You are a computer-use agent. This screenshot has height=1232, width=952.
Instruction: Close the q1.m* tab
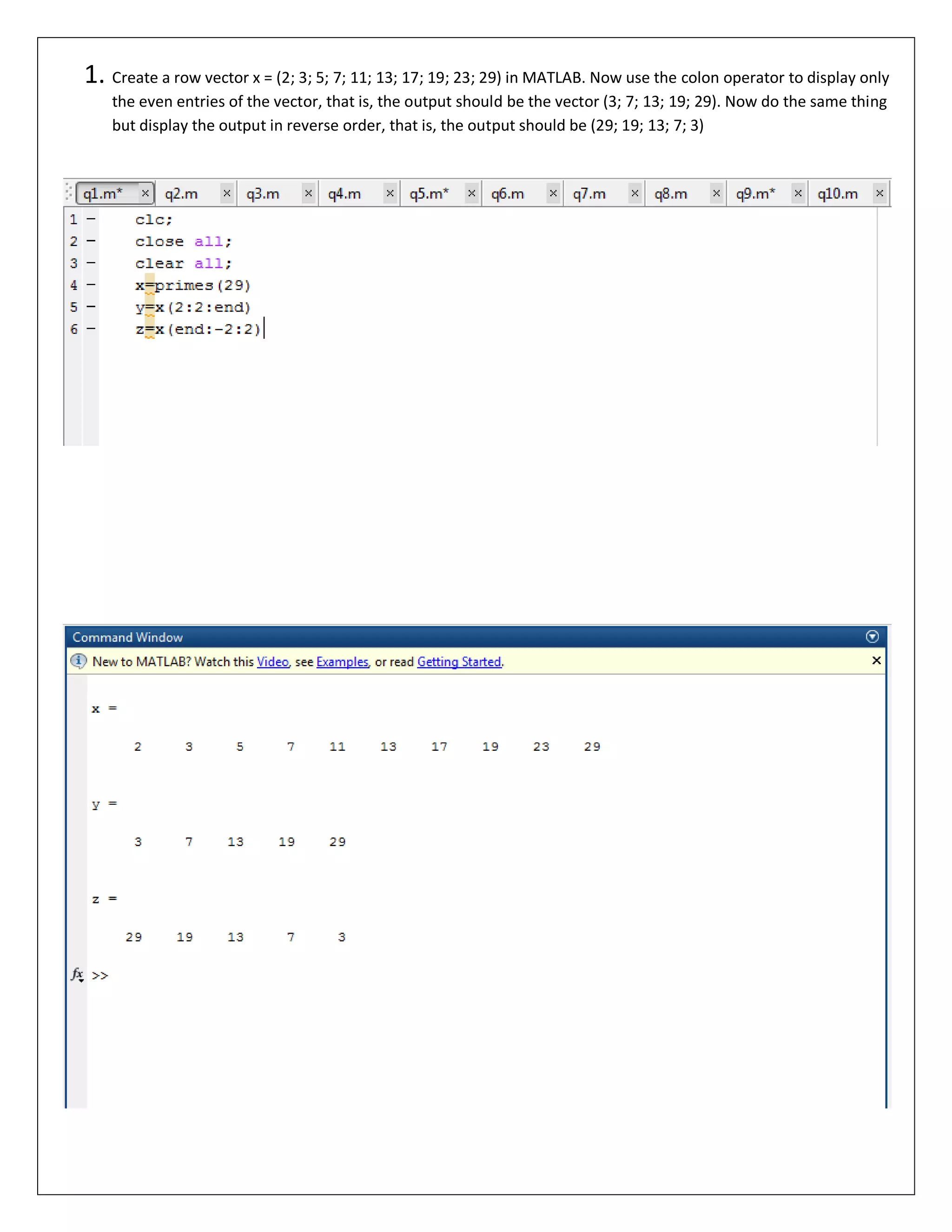coord(145,193)
